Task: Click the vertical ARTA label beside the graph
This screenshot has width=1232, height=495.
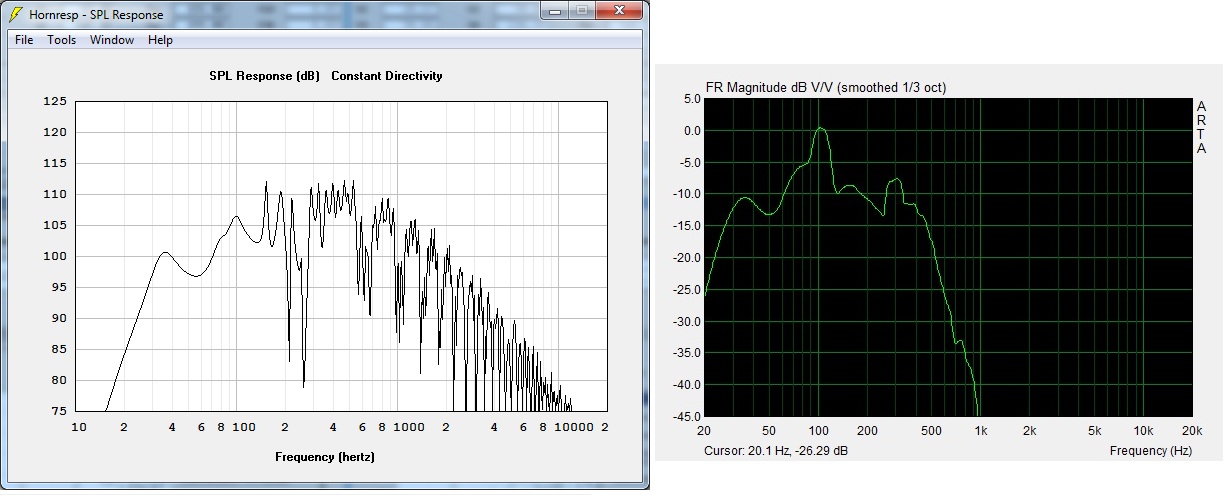Action: point(1201,127)
